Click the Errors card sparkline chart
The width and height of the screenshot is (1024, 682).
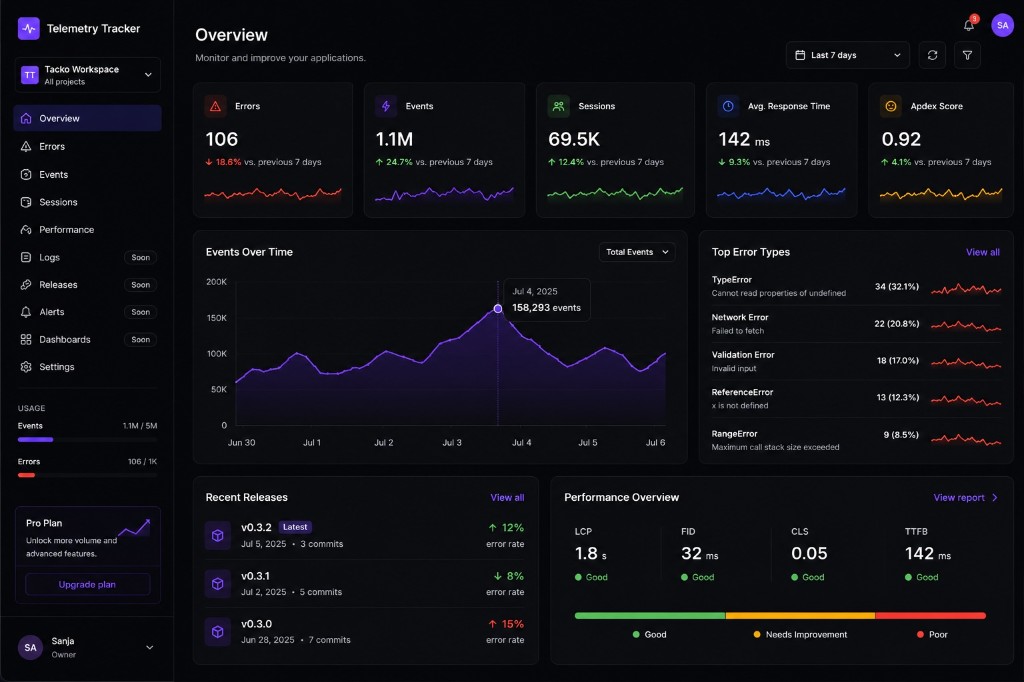pyautogui.click(x=273, y=193)
